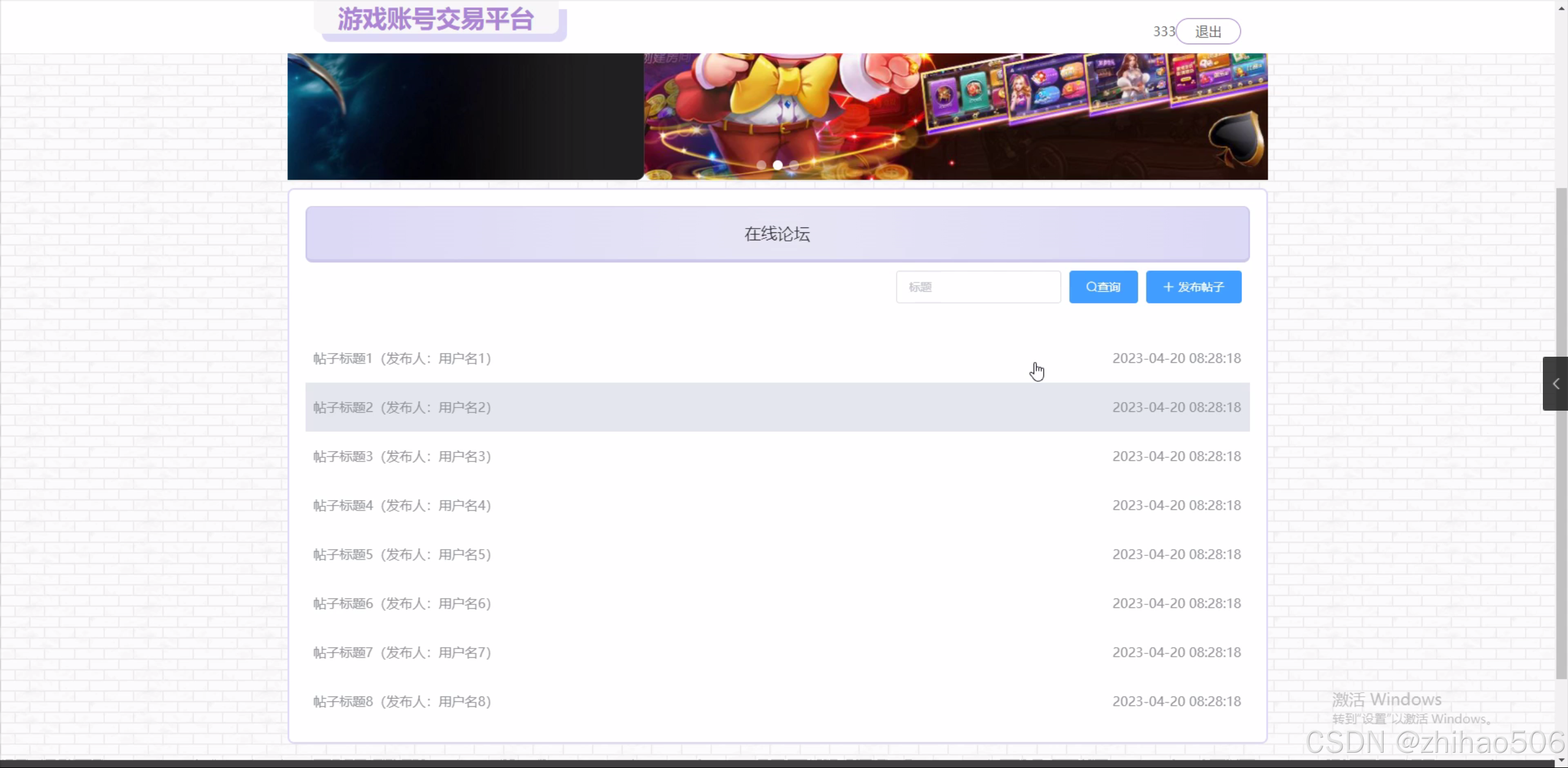1568x768 pixels.
Task: Click the 游戏账号交易平台 site logo
Action: pos(436,20)
